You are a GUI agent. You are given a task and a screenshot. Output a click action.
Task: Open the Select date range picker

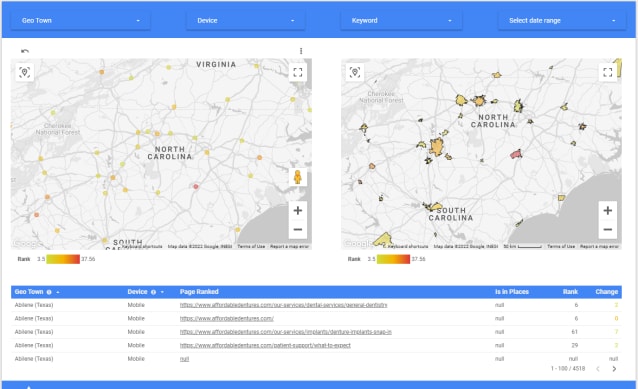click(562, 20)
